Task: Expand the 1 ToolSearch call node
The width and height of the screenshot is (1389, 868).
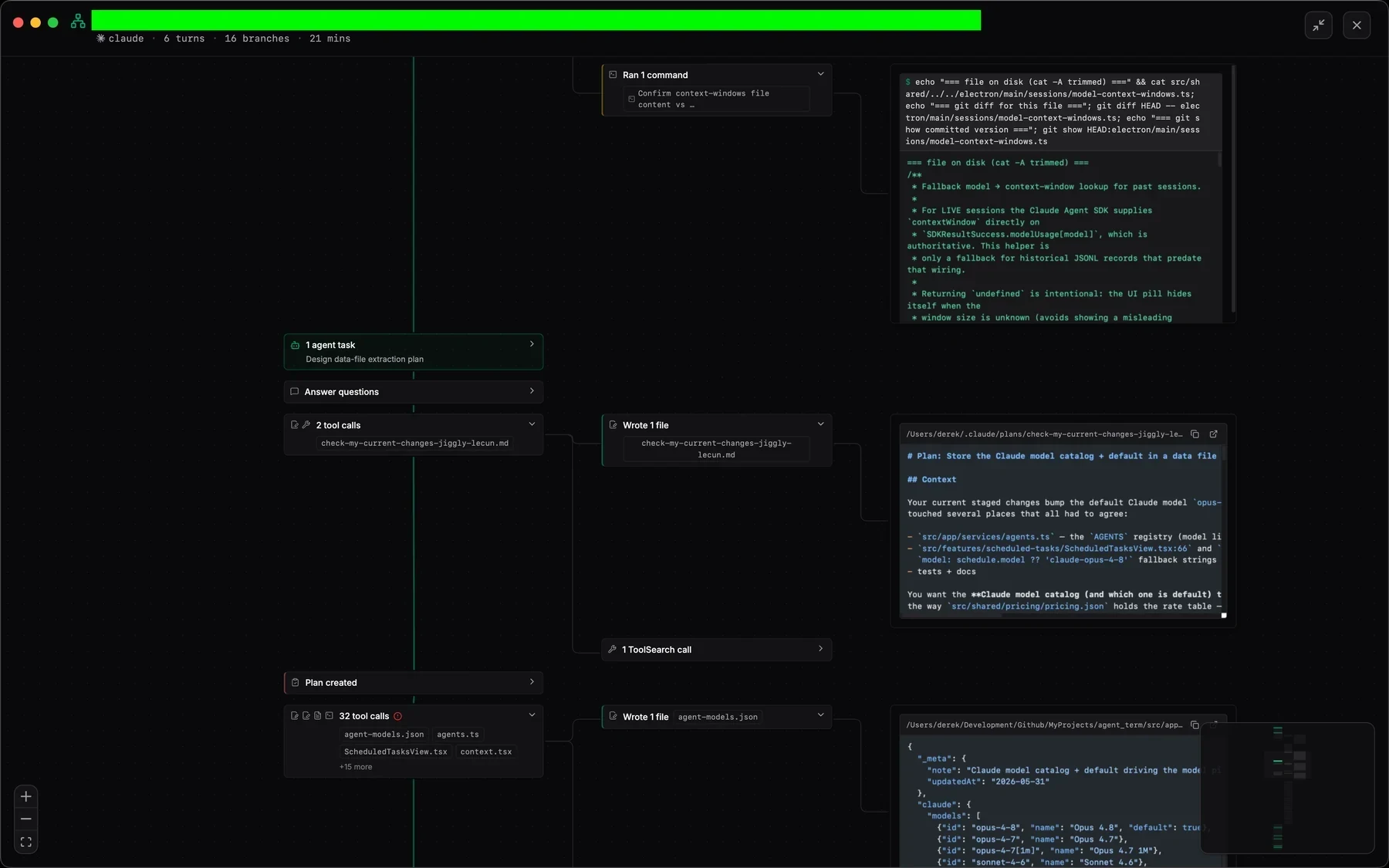Action: point(820,648)
